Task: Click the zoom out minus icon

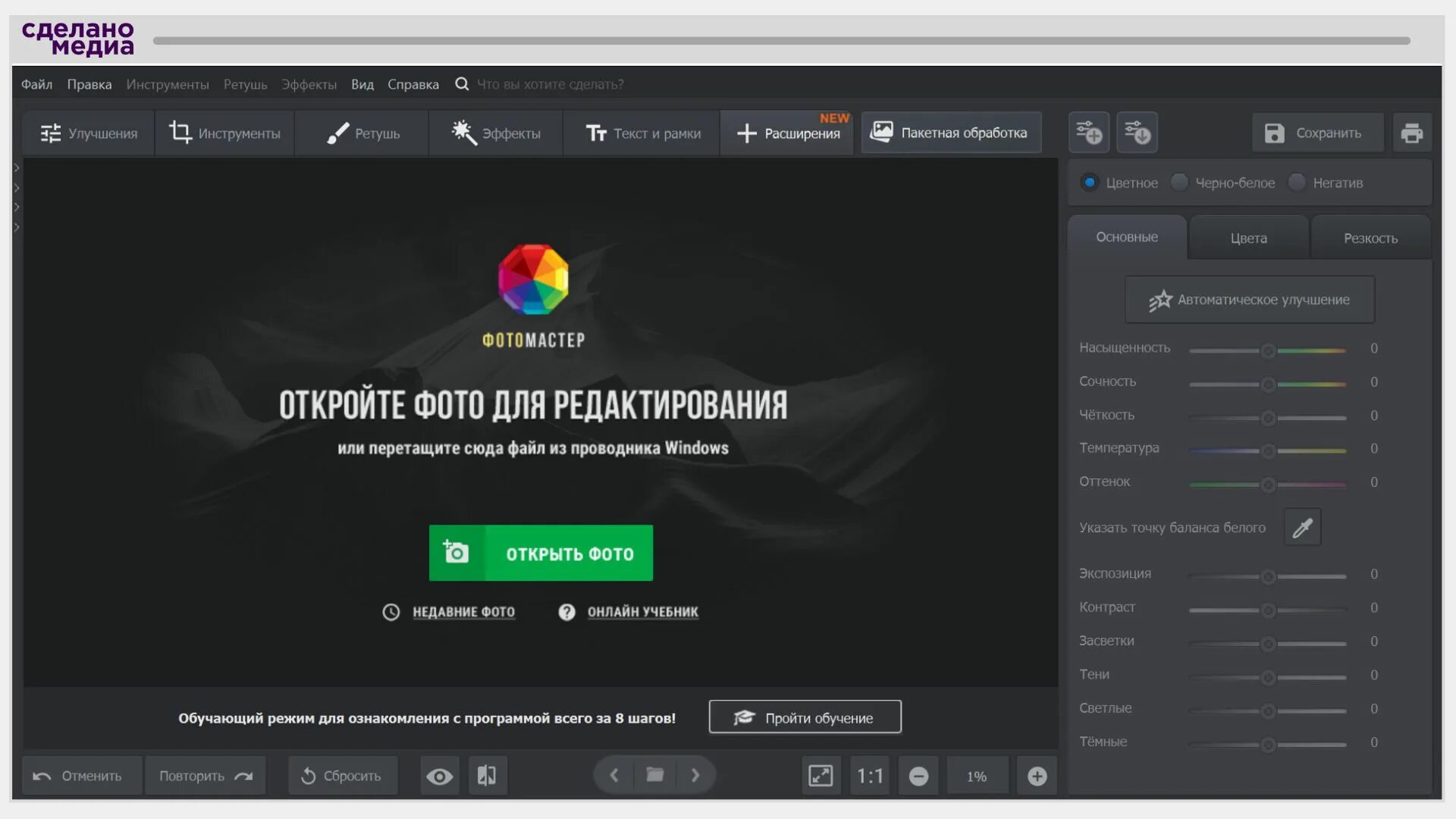Action: click(918, 776)
